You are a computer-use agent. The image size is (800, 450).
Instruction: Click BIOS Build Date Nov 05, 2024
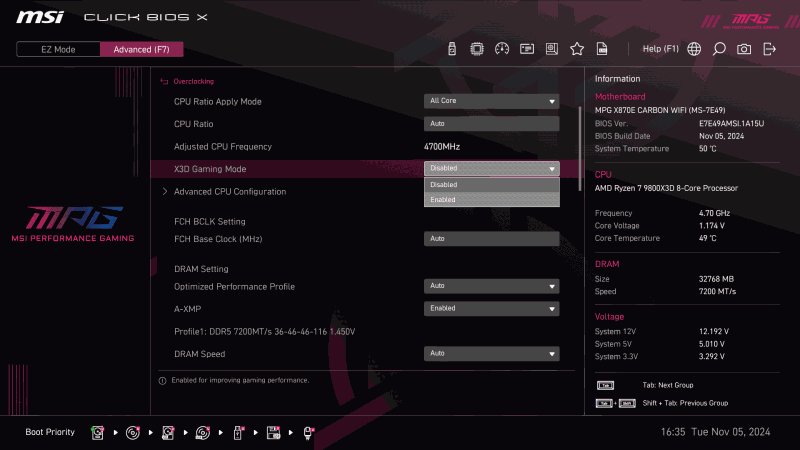721,136
